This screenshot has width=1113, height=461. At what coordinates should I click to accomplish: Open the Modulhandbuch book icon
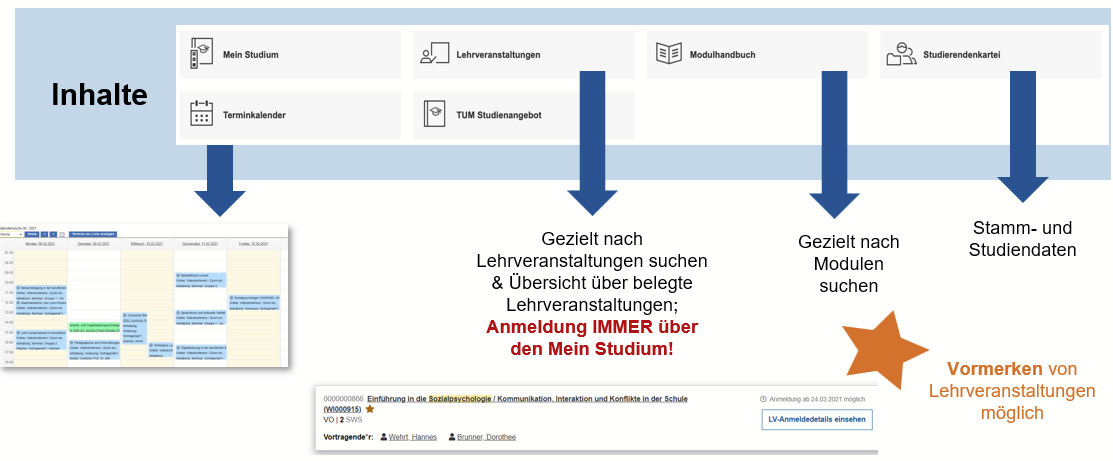[668, 55]
